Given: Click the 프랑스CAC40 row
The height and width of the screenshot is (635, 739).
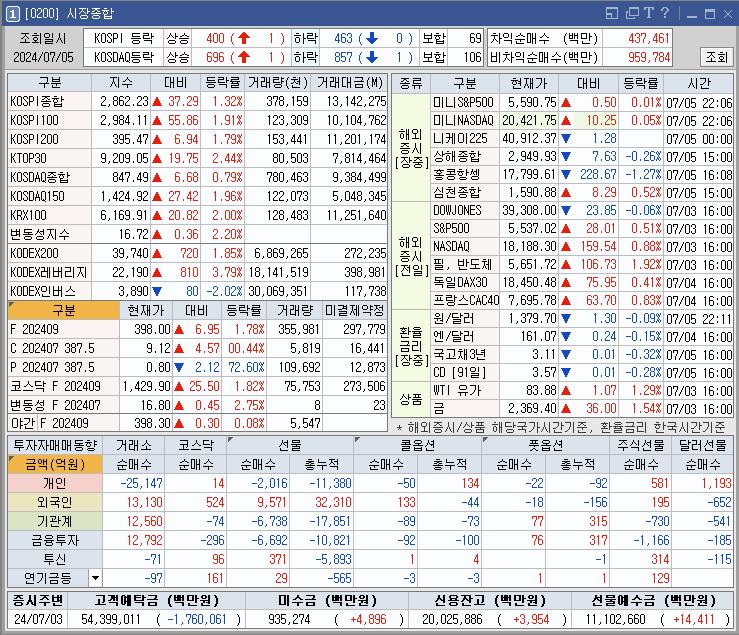Looking at the screenshot, I should [x=582, y=300].
